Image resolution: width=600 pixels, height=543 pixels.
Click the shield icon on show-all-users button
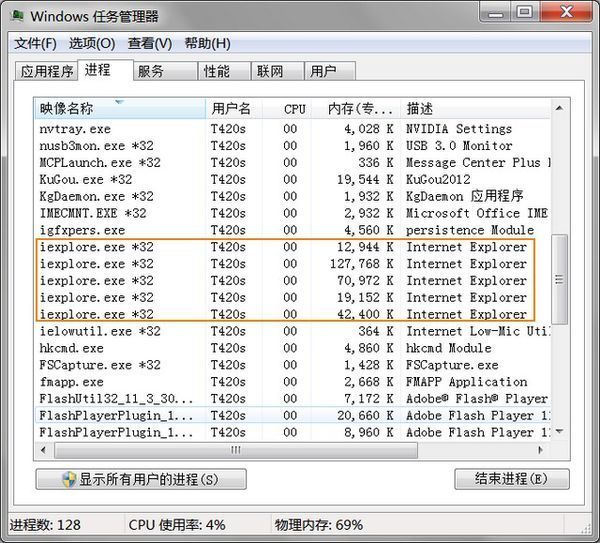tap(69, 479)
